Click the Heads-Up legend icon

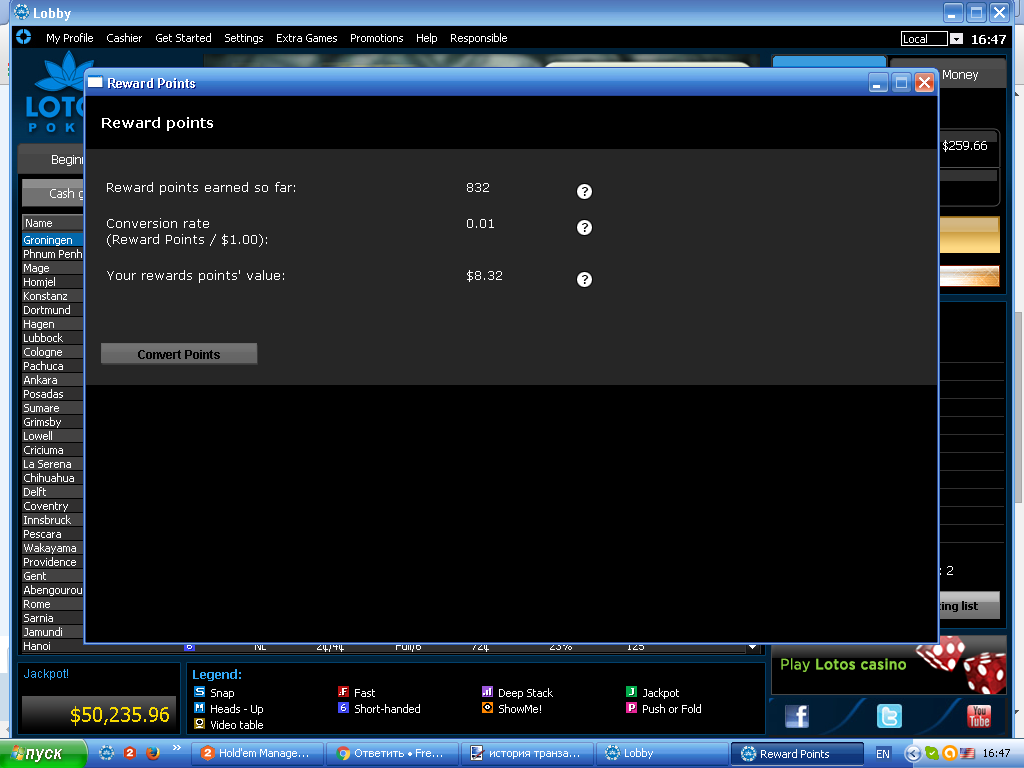[199, 708]
